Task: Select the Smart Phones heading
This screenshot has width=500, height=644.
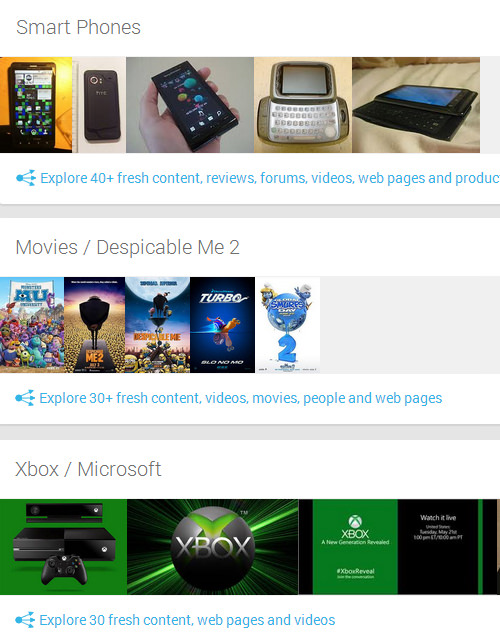Action: pos(78,28)
